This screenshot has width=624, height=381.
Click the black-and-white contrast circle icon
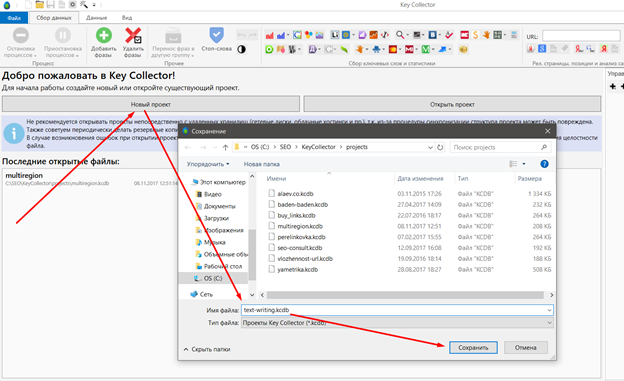click(x=242, y=49)
